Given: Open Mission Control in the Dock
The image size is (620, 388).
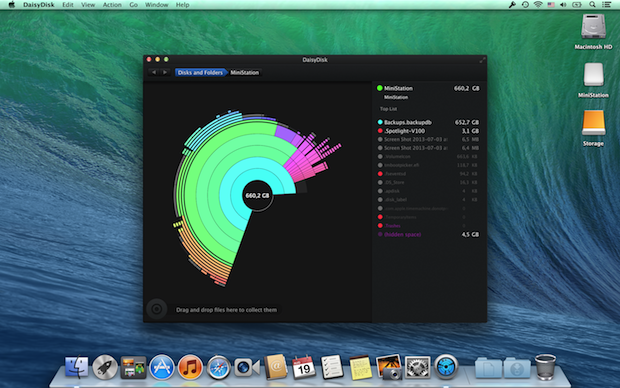Looking at the screenshot, I should (x=133, y=367).
